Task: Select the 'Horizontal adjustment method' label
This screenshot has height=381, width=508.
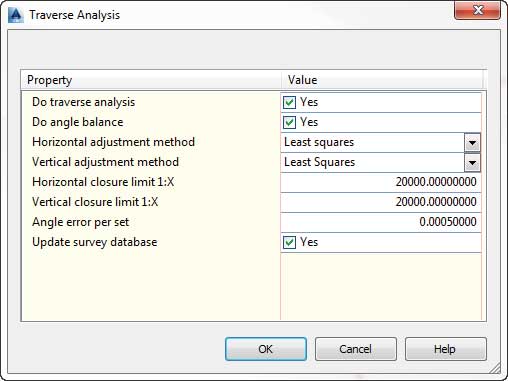Action: click(113, 142)
